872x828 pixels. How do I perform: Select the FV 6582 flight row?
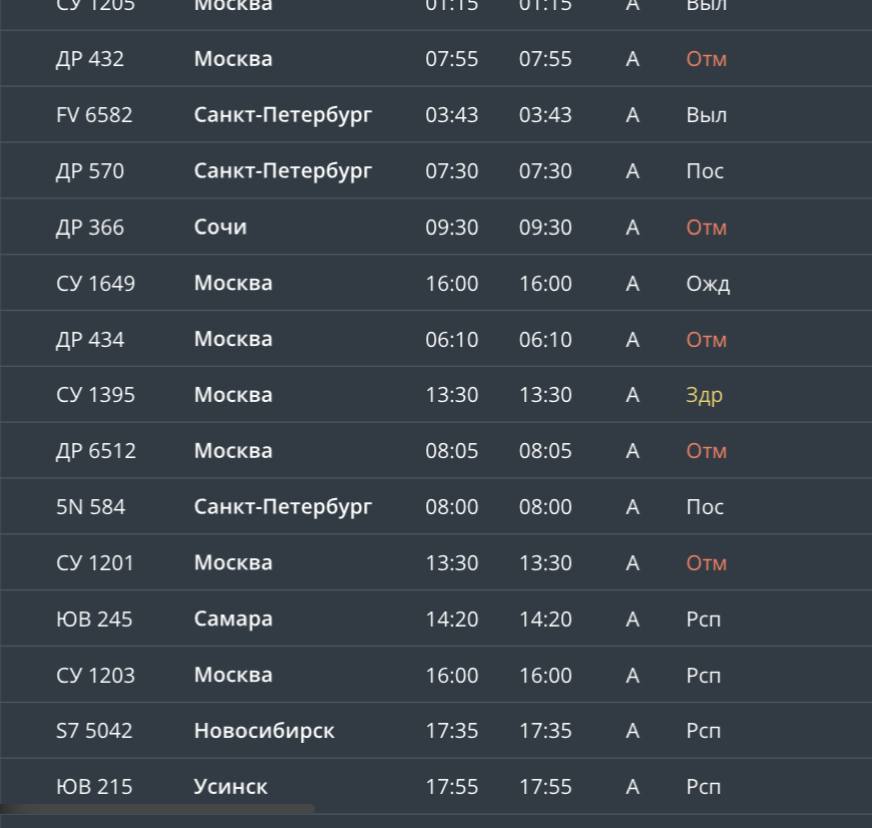(94, 115)
